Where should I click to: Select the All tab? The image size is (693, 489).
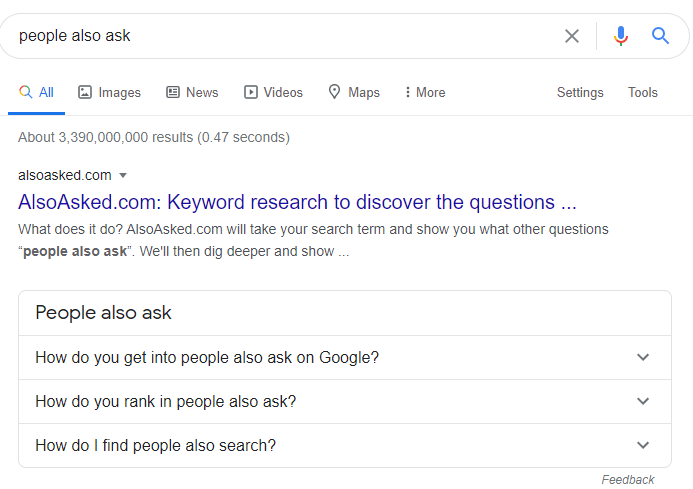(36, 92)
